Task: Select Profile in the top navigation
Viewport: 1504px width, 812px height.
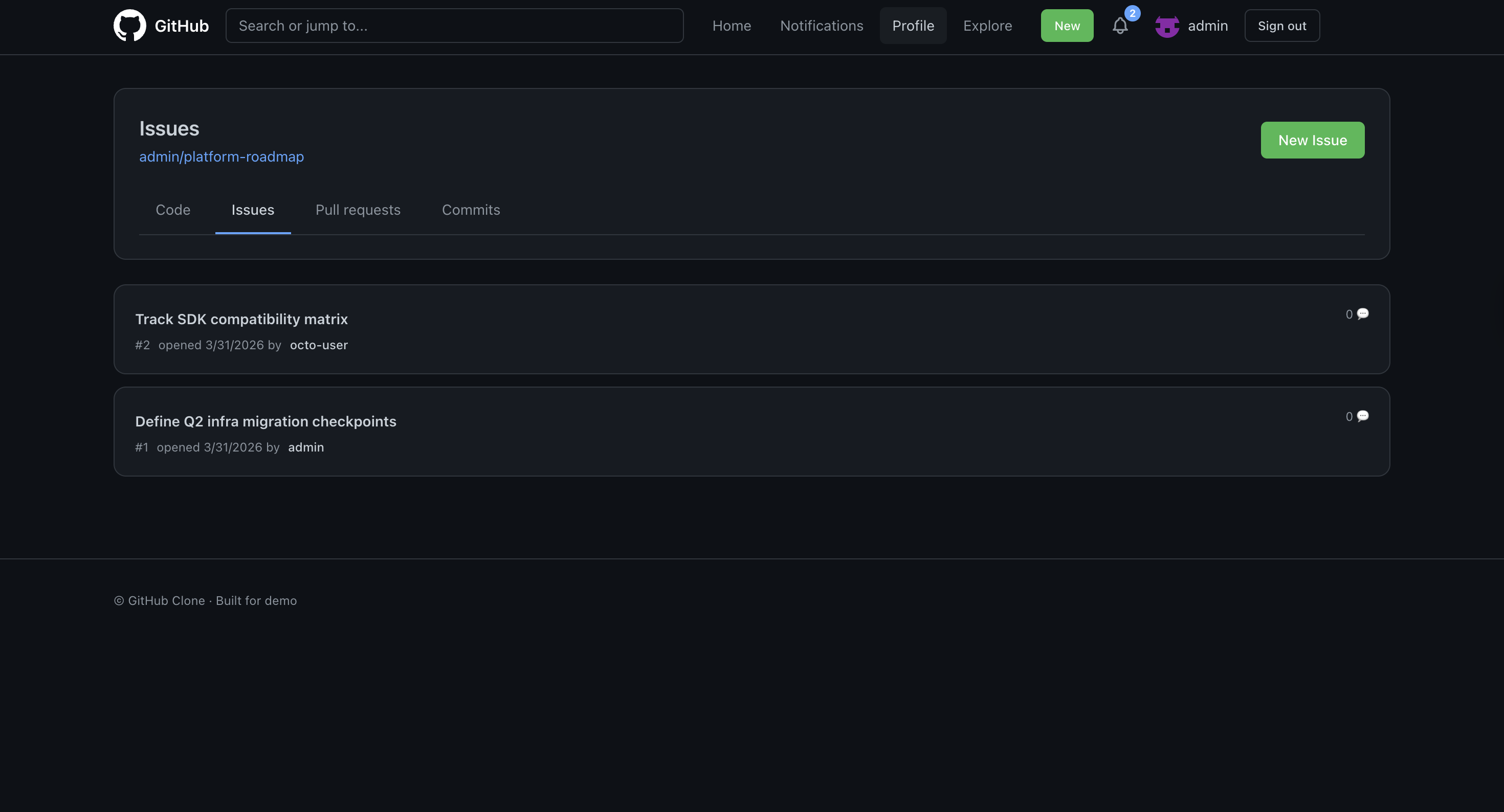Action: click(913, 26)
